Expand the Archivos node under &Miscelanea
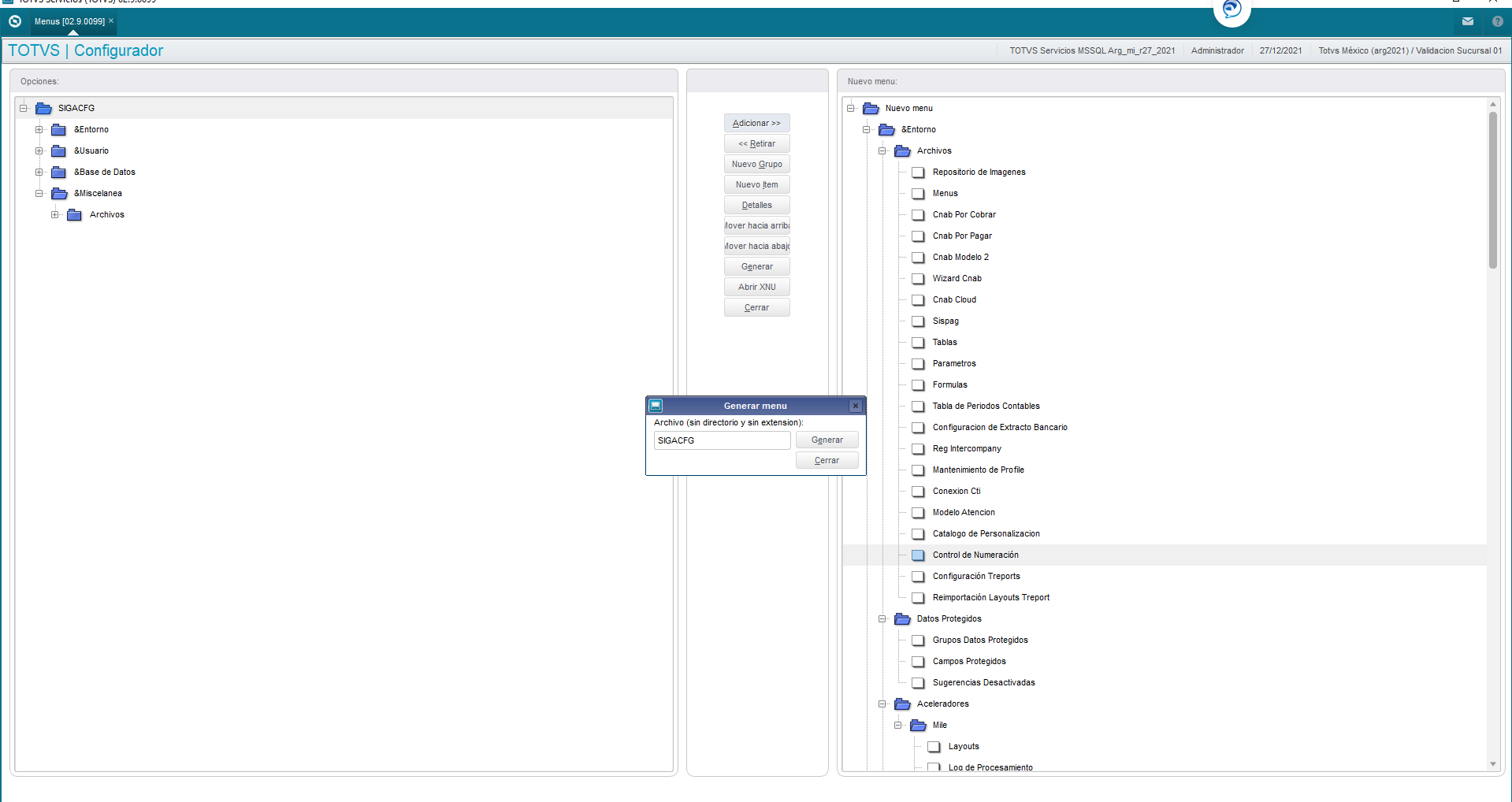This screenshot has width=1512, height=802. (x=55, y=214)
